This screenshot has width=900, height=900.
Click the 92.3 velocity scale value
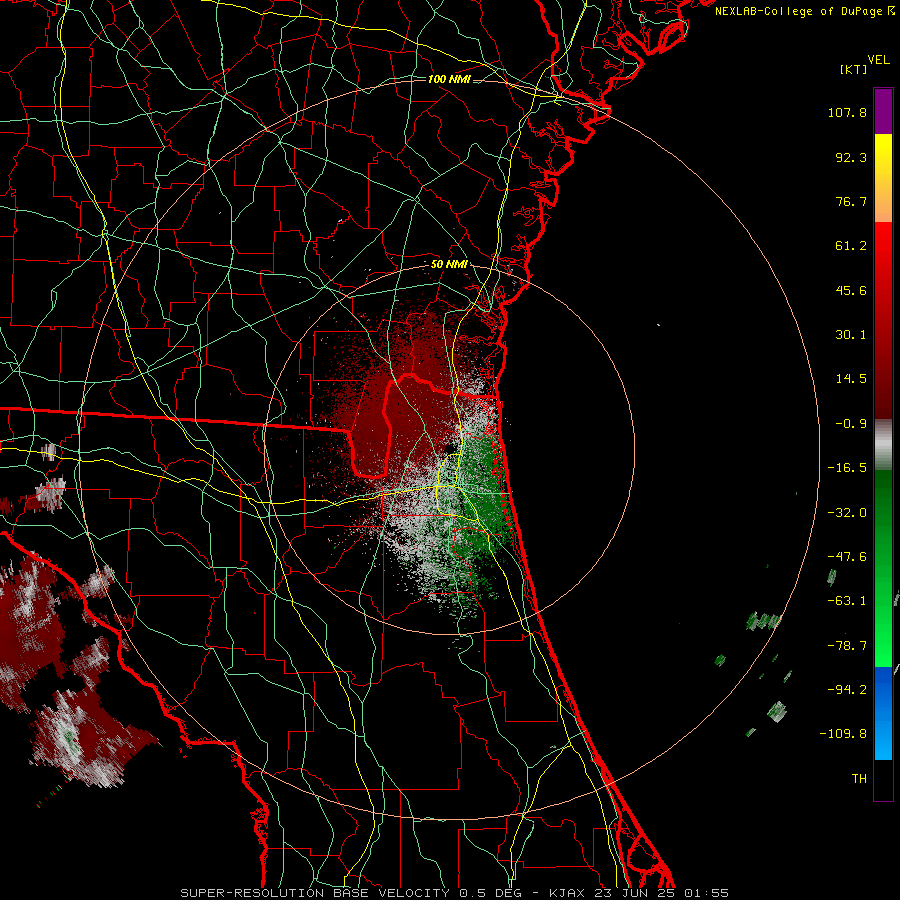click(851, 157)
